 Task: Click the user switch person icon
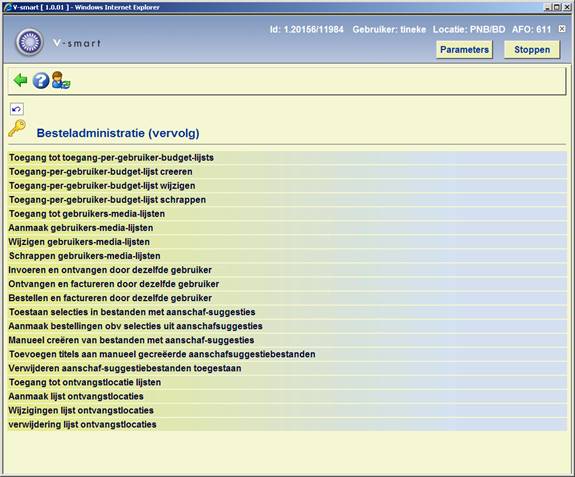coord(61,80)
